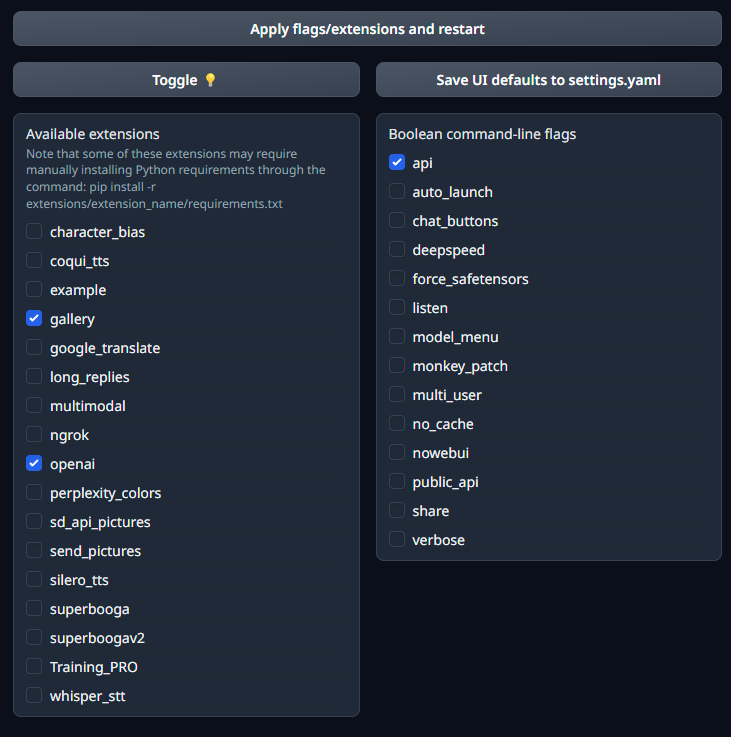Tick the long_replies checkbox
This screenshot has width=731, height=737.
click(34, 376)
